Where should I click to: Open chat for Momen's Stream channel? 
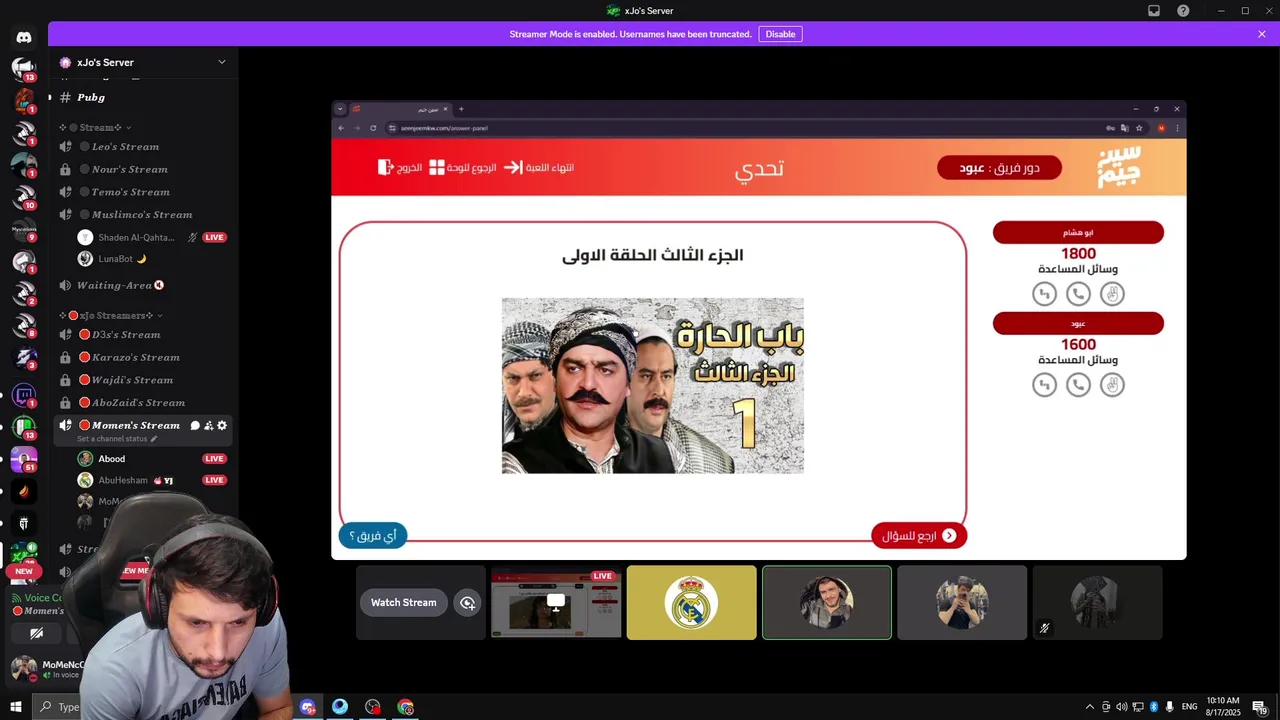[195, 426]
